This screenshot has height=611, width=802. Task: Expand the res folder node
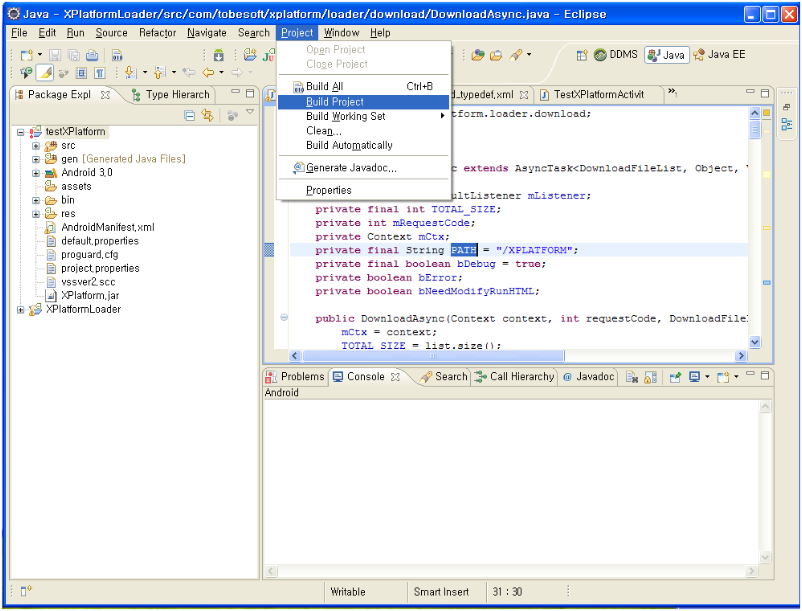[36, 214]
